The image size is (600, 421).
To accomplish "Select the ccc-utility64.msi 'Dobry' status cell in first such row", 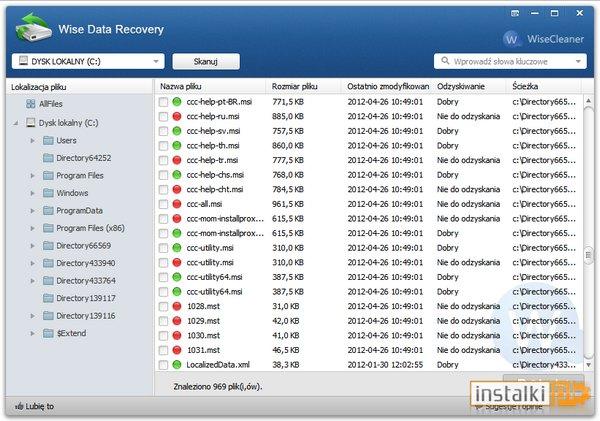I will (448, 277).
